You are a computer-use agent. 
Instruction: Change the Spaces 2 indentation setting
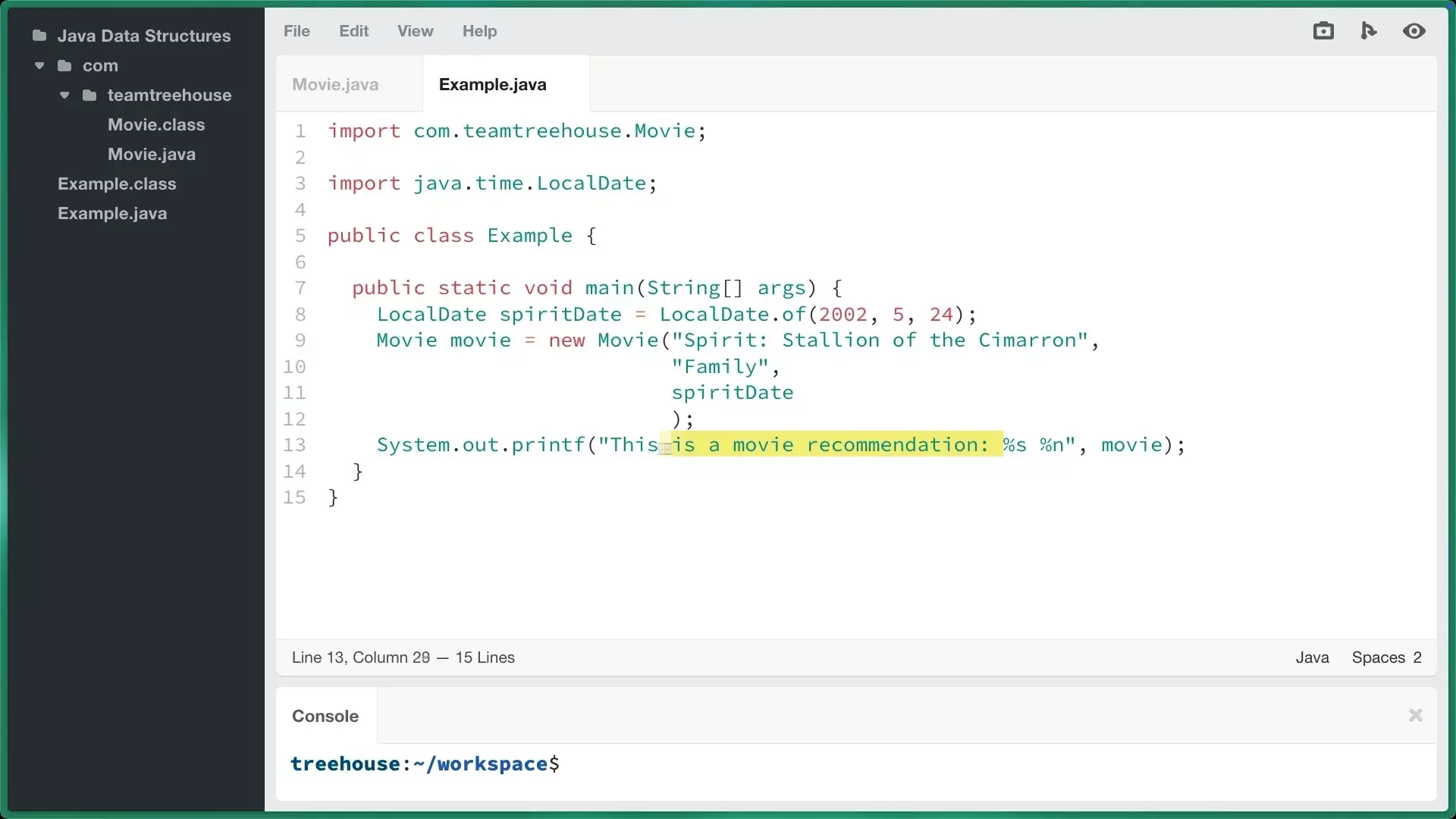click(x=1386, y=657)
